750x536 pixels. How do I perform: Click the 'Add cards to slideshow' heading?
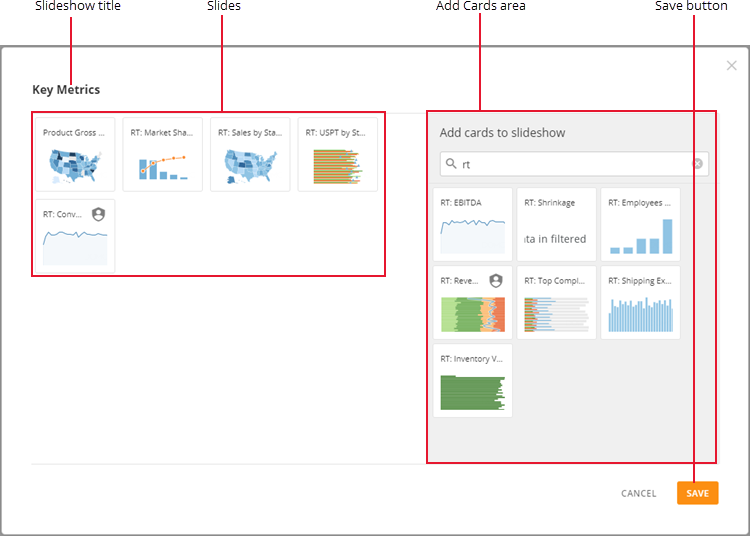[x=502, y=133]
